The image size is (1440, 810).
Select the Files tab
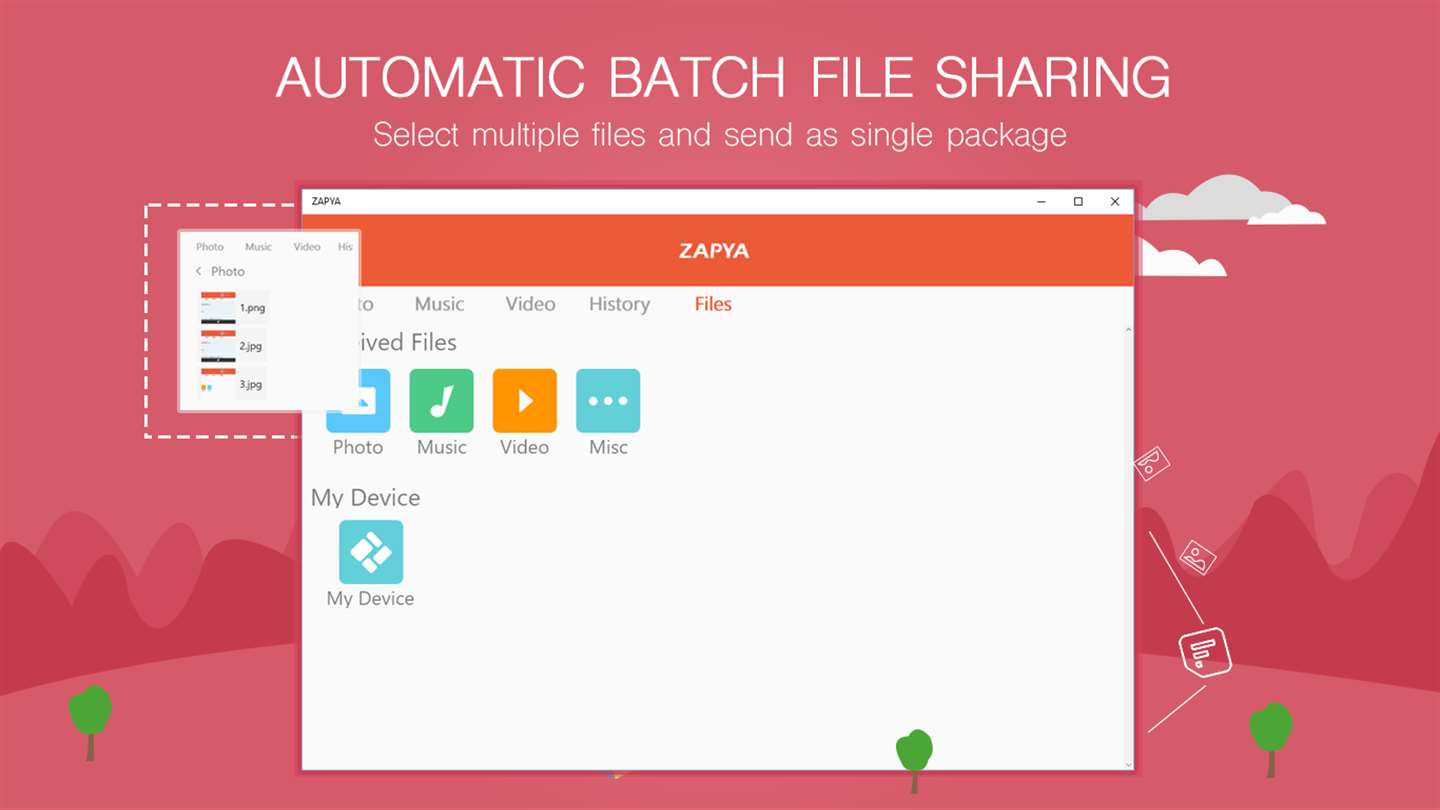pyautogui.click(x=713, y=304)
